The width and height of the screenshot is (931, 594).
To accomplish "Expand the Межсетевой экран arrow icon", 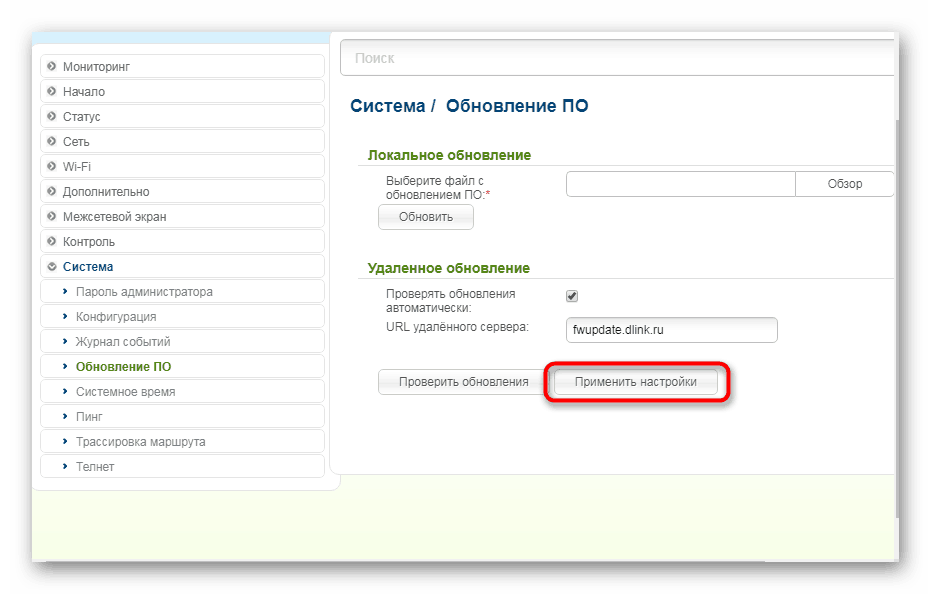I will point(52,216).
